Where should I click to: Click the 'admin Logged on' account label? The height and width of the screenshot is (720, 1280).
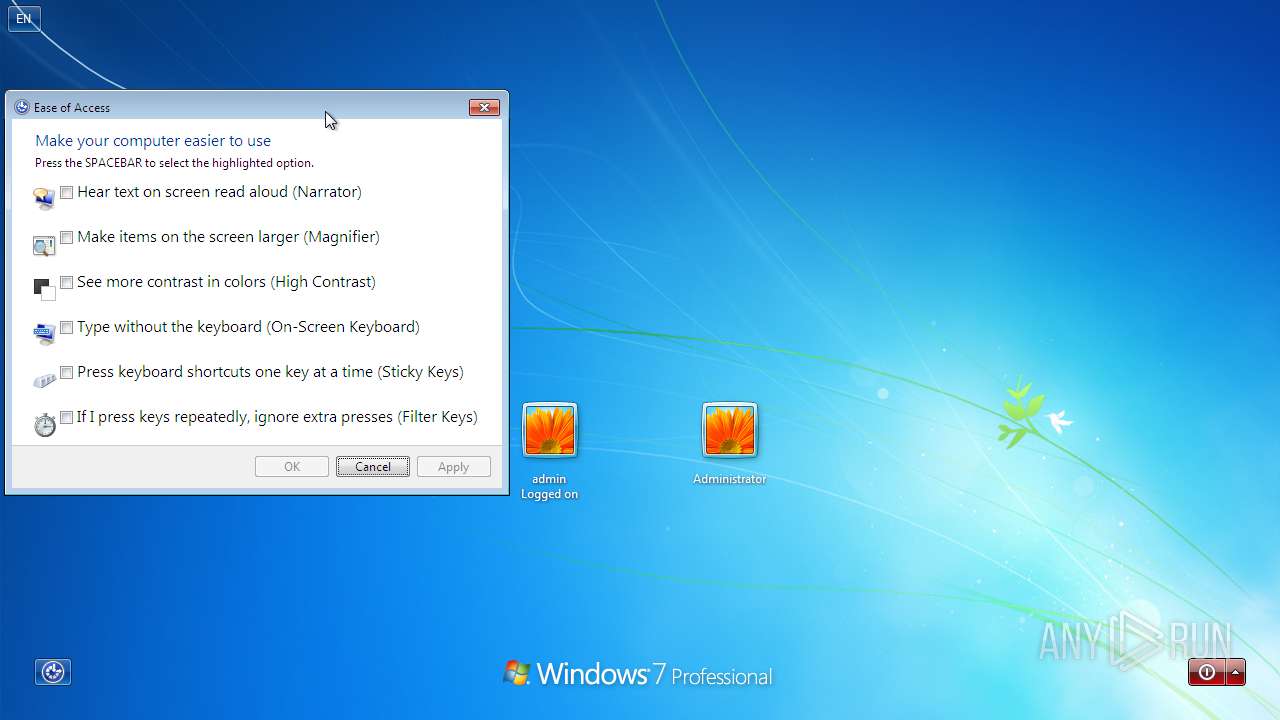pos(550,487)
